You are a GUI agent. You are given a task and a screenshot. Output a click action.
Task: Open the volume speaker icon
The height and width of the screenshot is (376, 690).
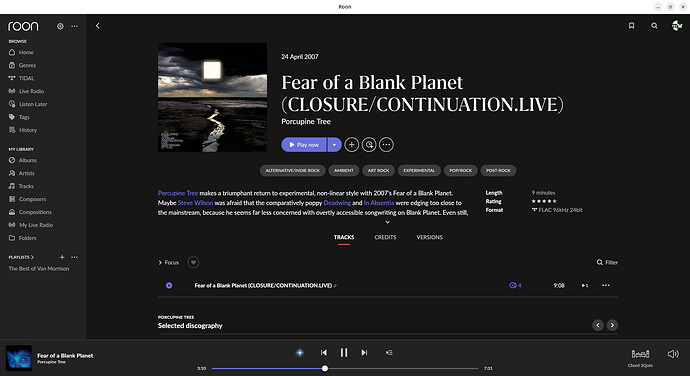pyautogui.click(x=673, y=354)
